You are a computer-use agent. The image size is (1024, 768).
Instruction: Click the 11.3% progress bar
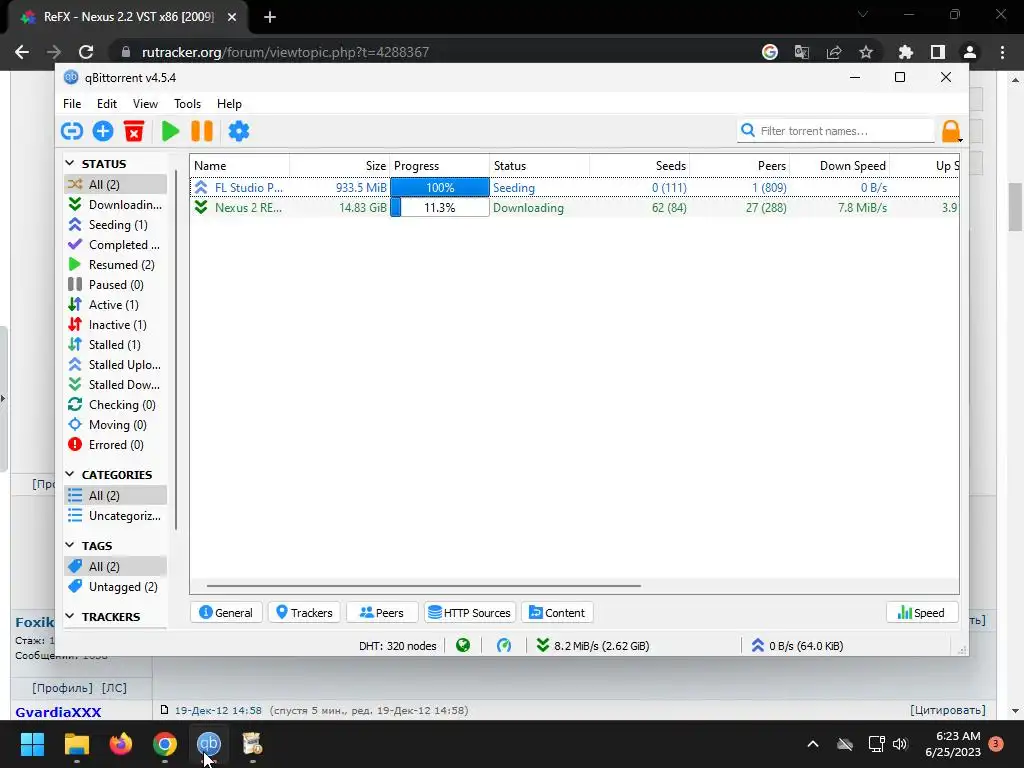pos(440,208)
